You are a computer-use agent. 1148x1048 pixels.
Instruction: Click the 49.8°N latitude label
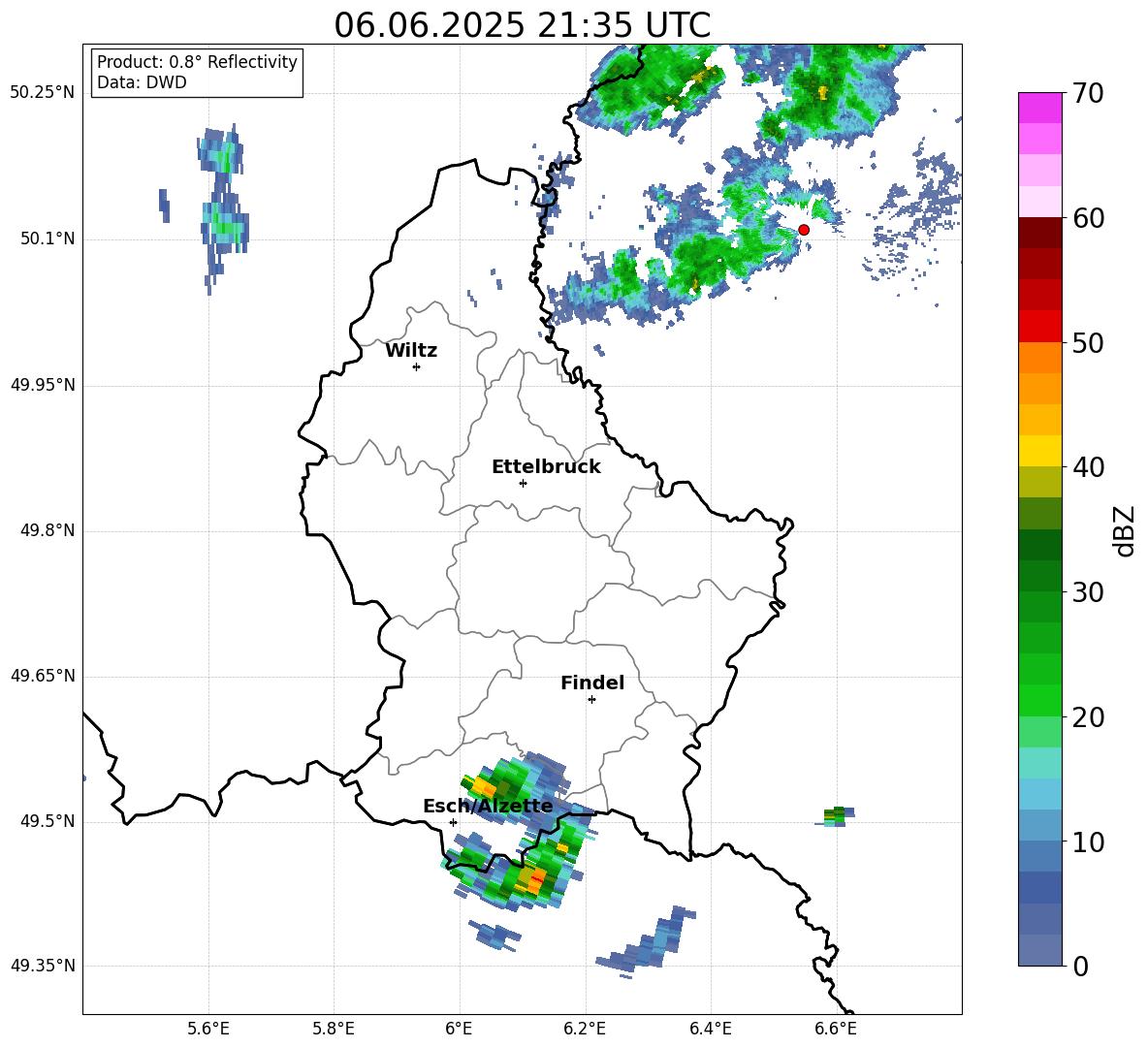point(48,530)
